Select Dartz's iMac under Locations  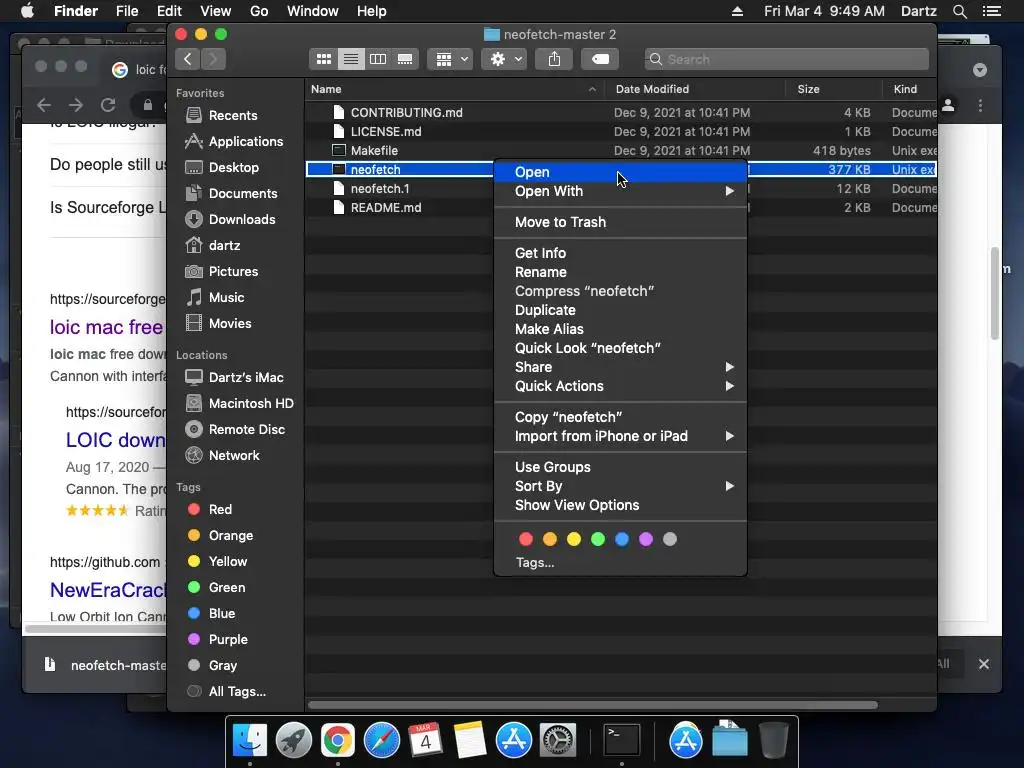(235, 377)
